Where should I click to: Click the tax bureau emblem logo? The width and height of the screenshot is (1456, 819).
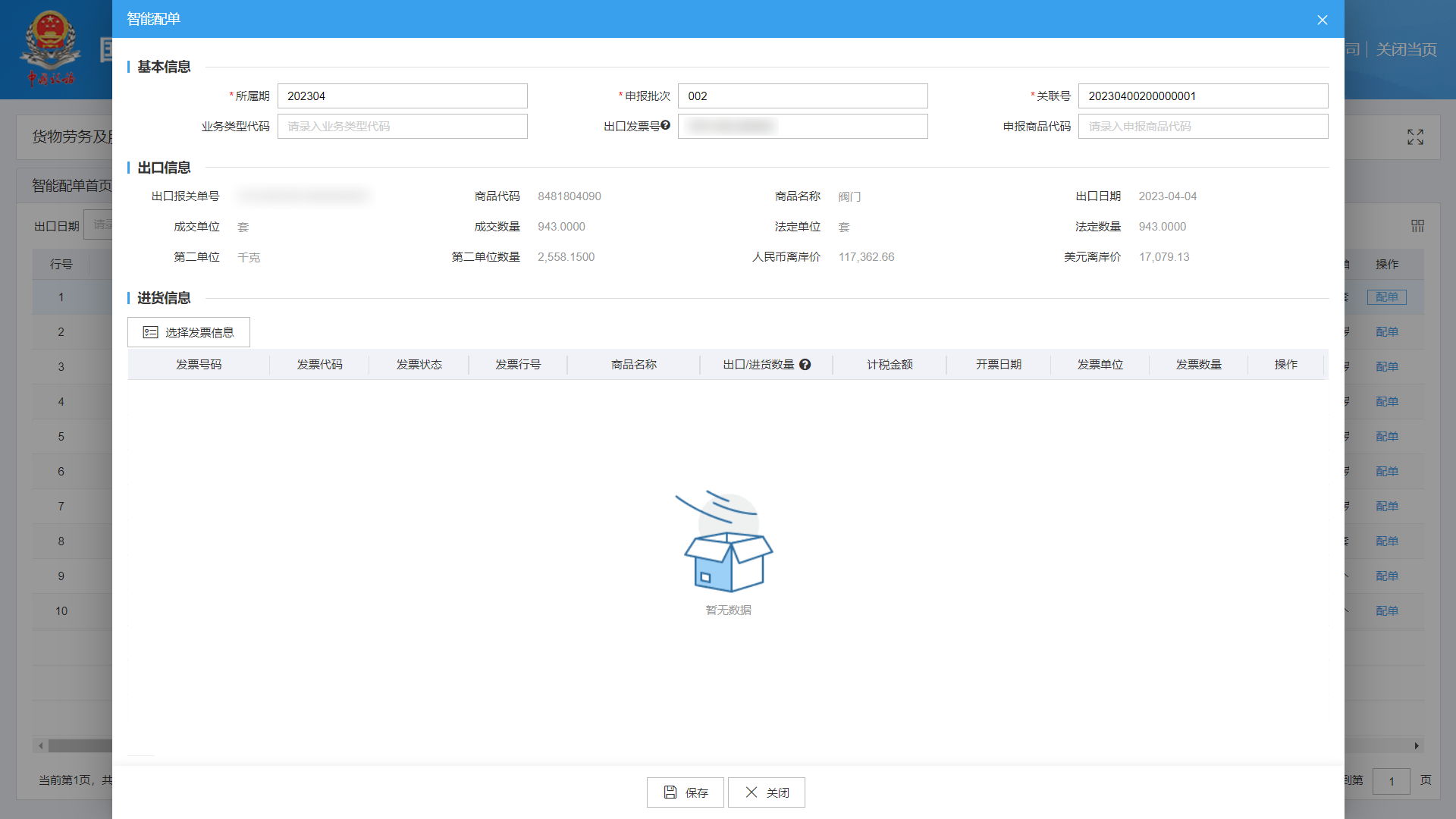pyautogui.click(x=51, y=47)
